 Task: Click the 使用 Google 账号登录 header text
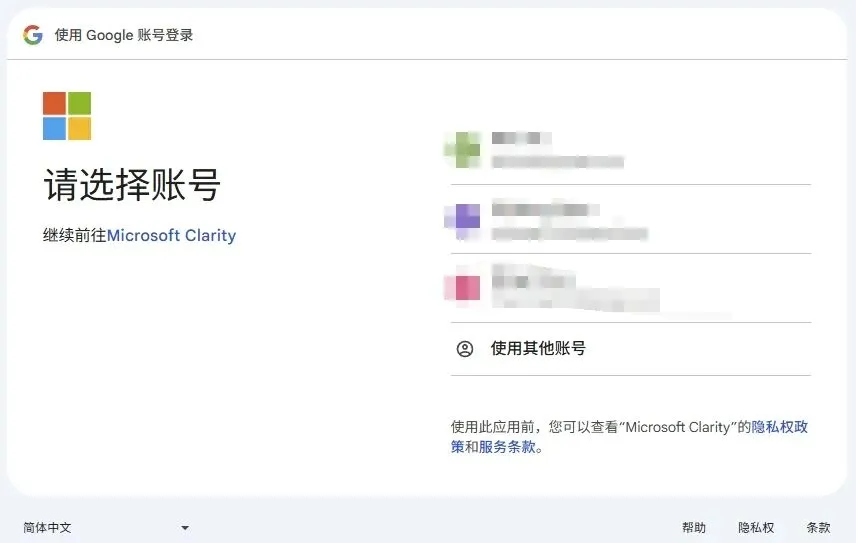click(x=124, y=35)
